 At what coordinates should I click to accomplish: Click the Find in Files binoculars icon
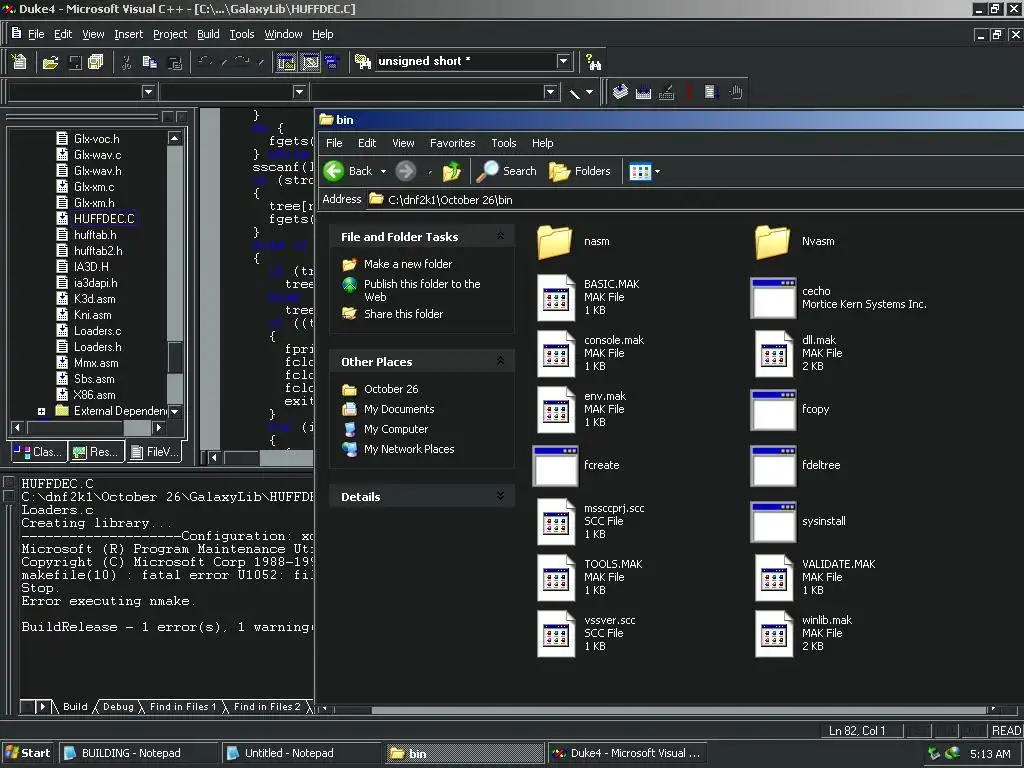click(362, 62)
